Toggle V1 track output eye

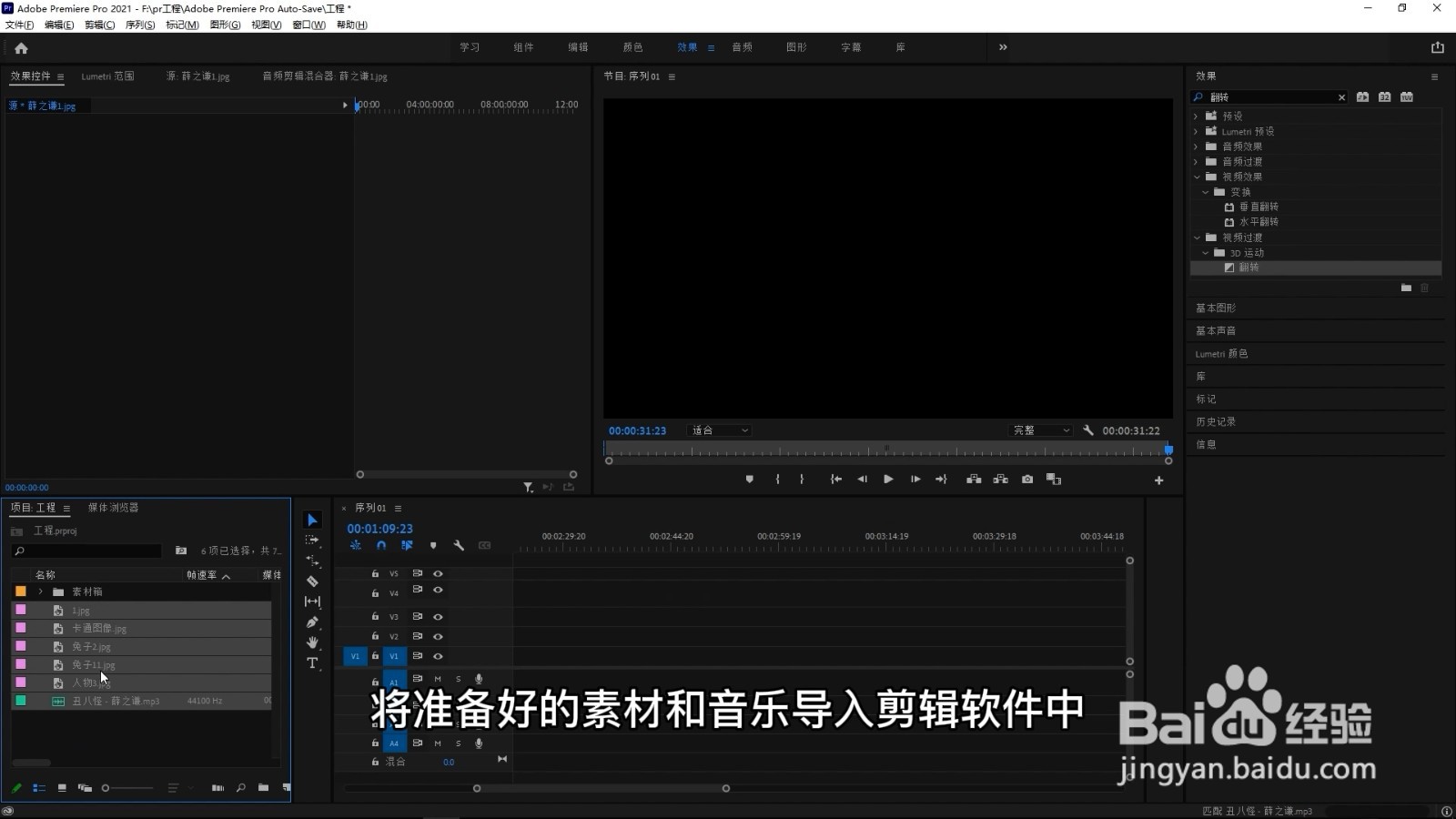[x=438, y=656]
